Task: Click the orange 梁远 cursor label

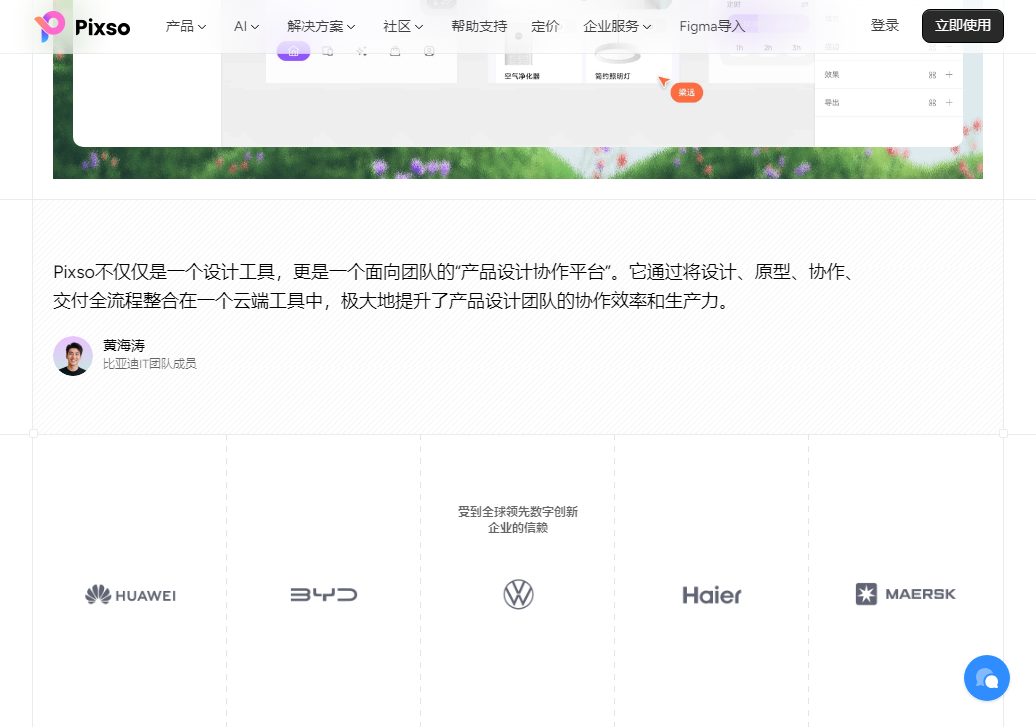Action: coord(686,93)
